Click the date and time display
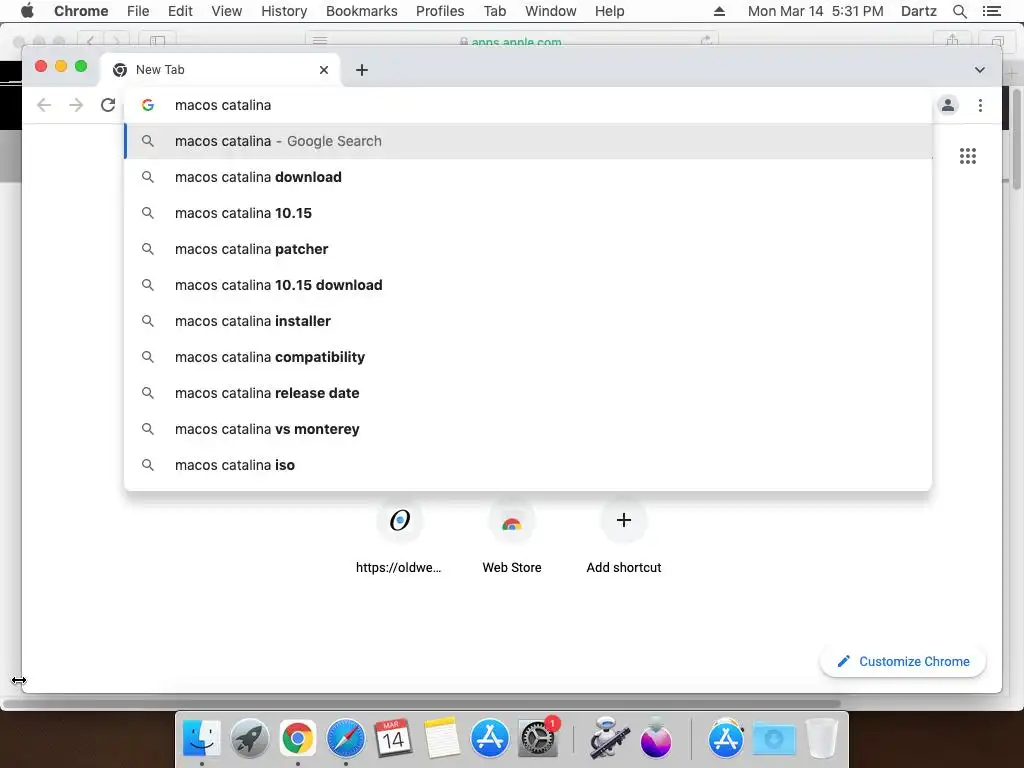Image resolution: width=1024 pixels, height=768 pixels. pyautogui.click(x=815, y=11)
